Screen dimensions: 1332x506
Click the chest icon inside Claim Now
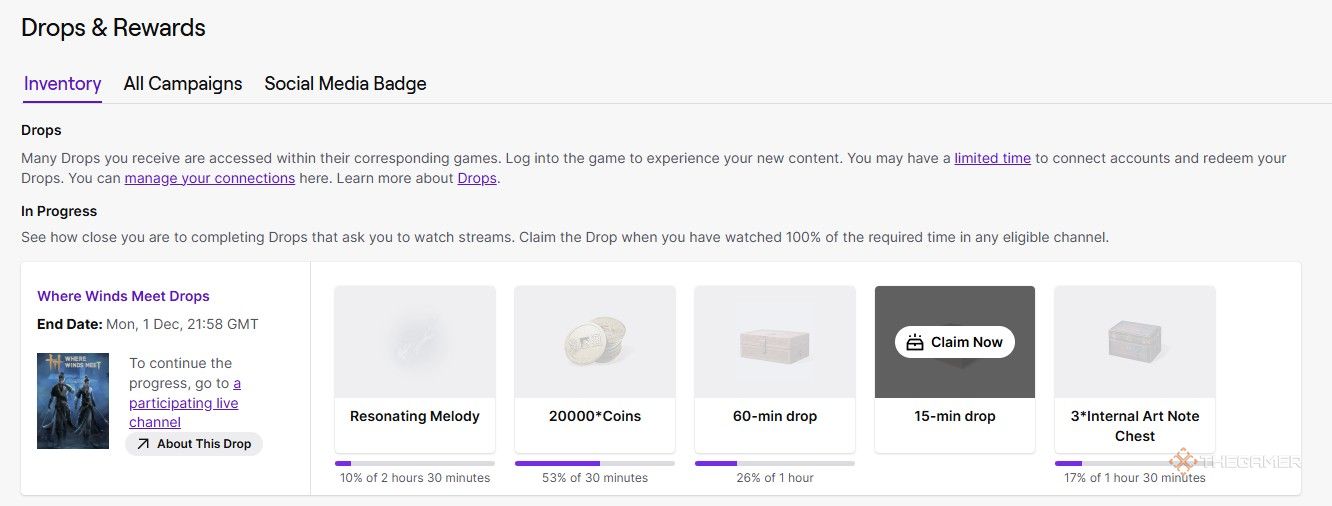click(x=914, y=342)
